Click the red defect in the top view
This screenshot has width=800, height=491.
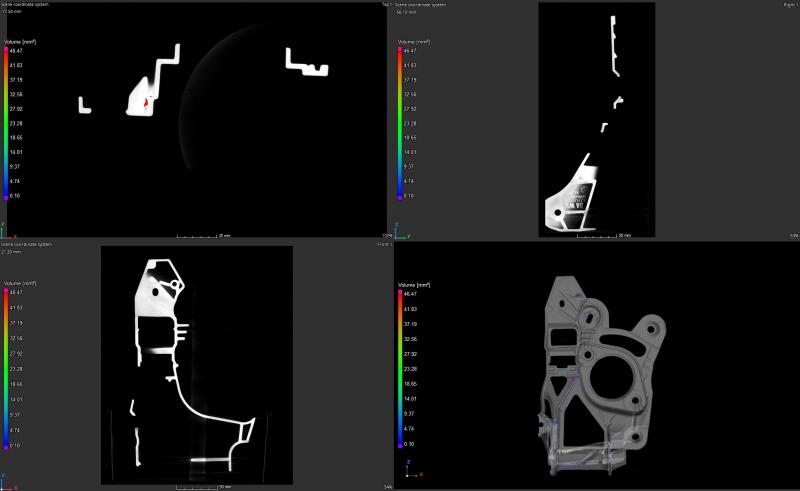[x=147, y=102]
